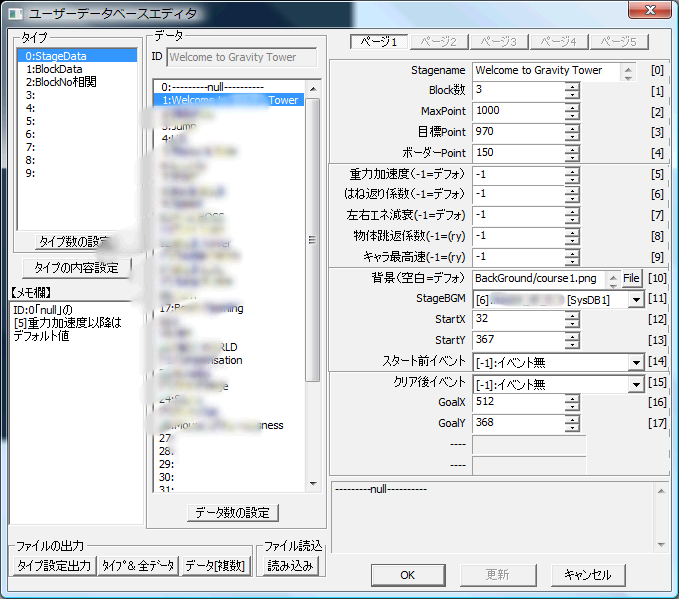The image size is (679, 599).
Task: Click the ID name field
Action: [x=242, y=57]
